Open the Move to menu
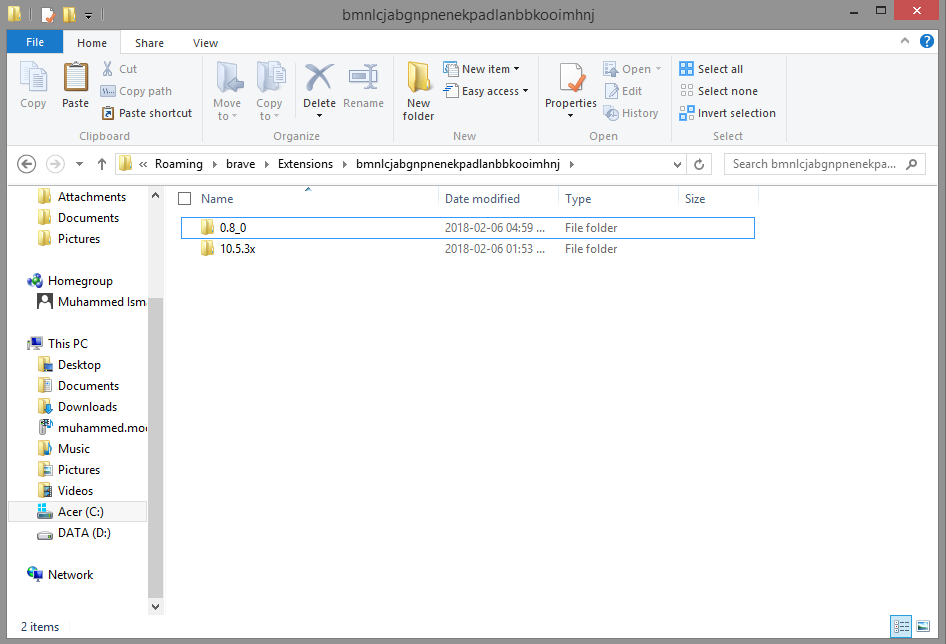946x644 pixels. (x=227, y=91)
